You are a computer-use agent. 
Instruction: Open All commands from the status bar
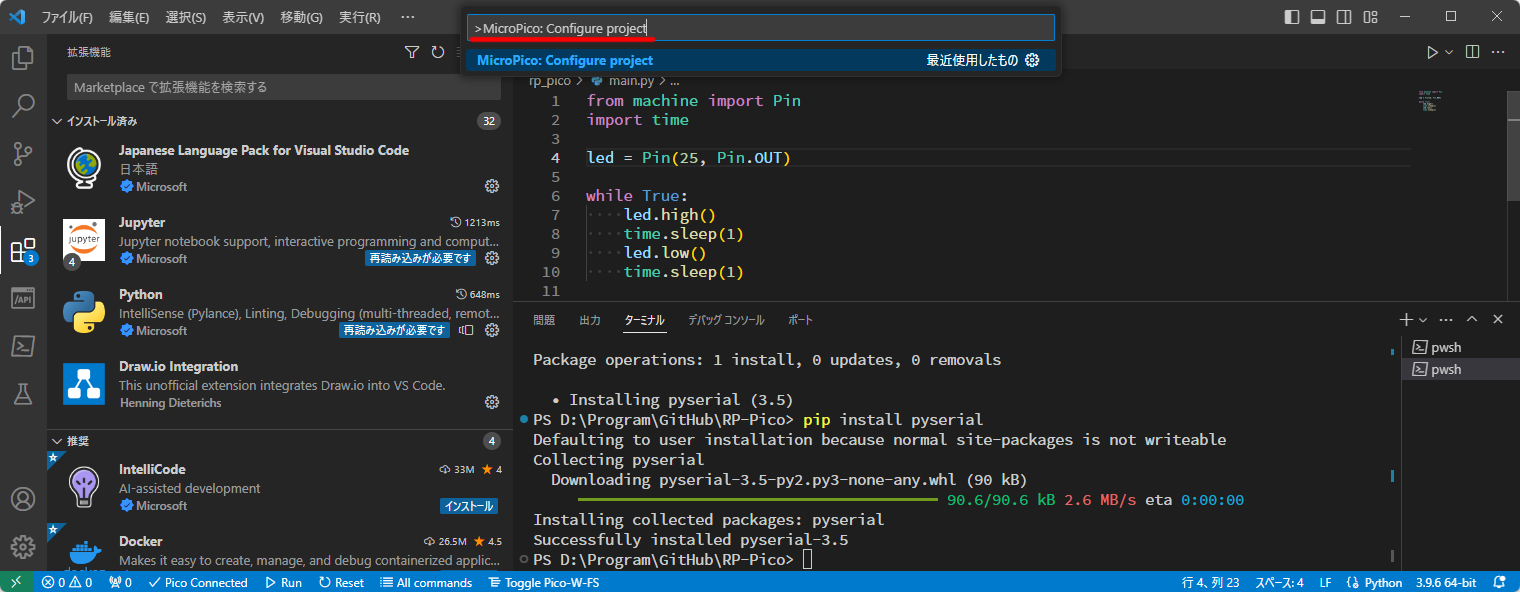click(427, 582)
